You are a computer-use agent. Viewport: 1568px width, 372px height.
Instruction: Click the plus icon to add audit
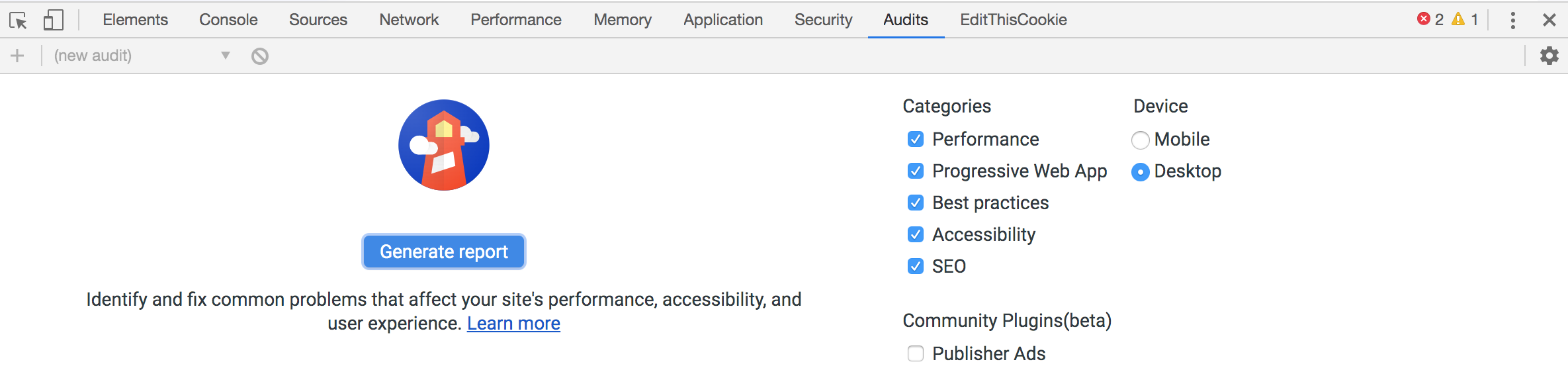click(17, 56)
